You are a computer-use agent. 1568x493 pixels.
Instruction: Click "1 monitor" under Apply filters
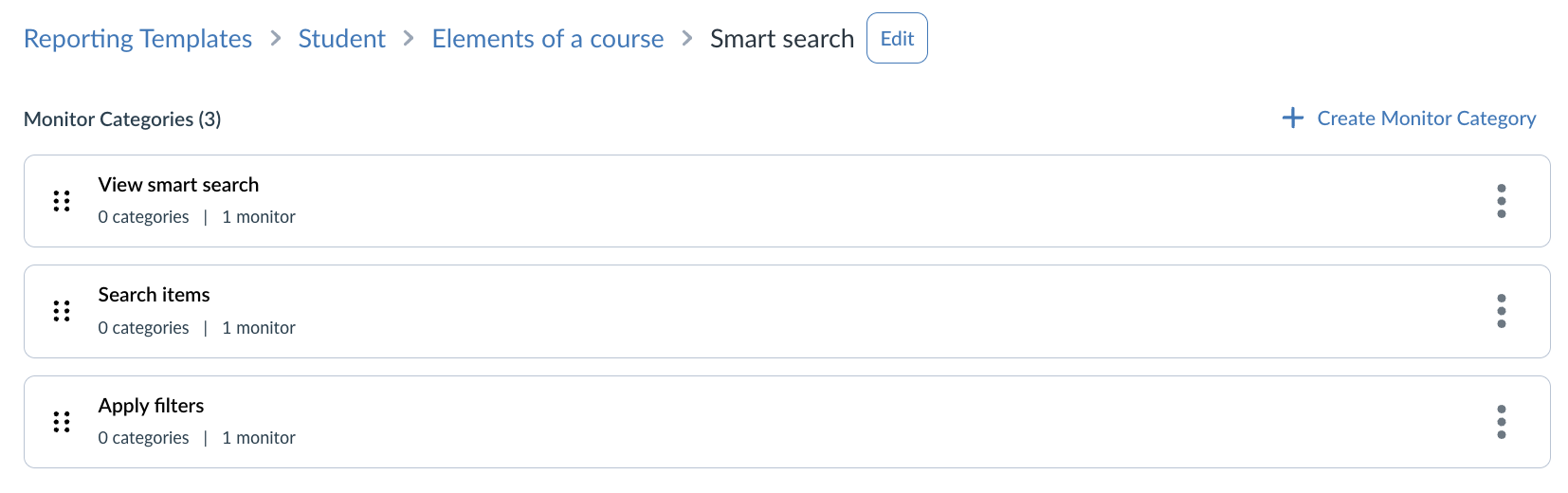tap(258, 438)
